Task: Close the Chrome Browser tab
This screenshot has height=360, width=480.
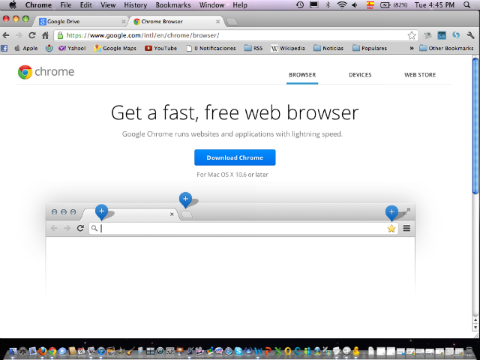Action: [x=218, y=21]
